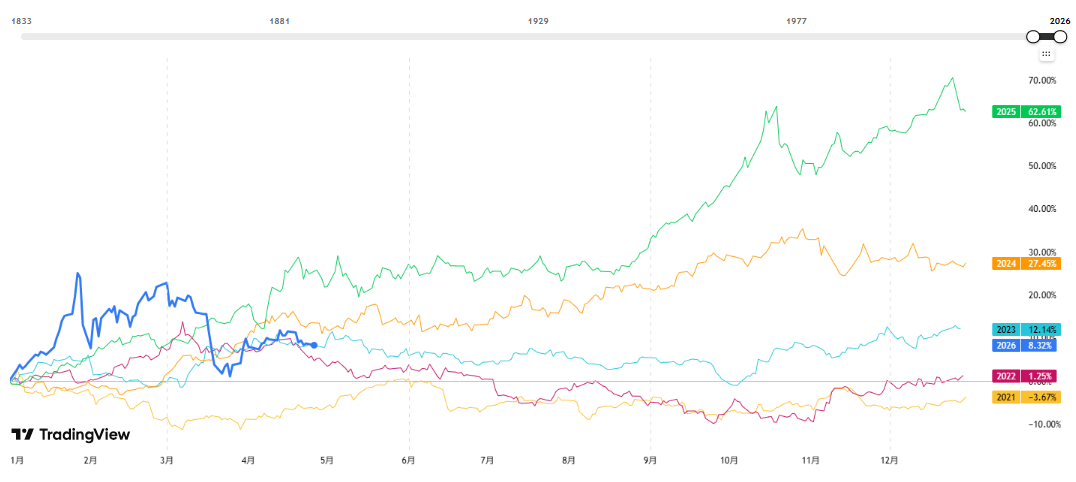Click the blue endpoint dot of the 2026 line

(315, 345)
